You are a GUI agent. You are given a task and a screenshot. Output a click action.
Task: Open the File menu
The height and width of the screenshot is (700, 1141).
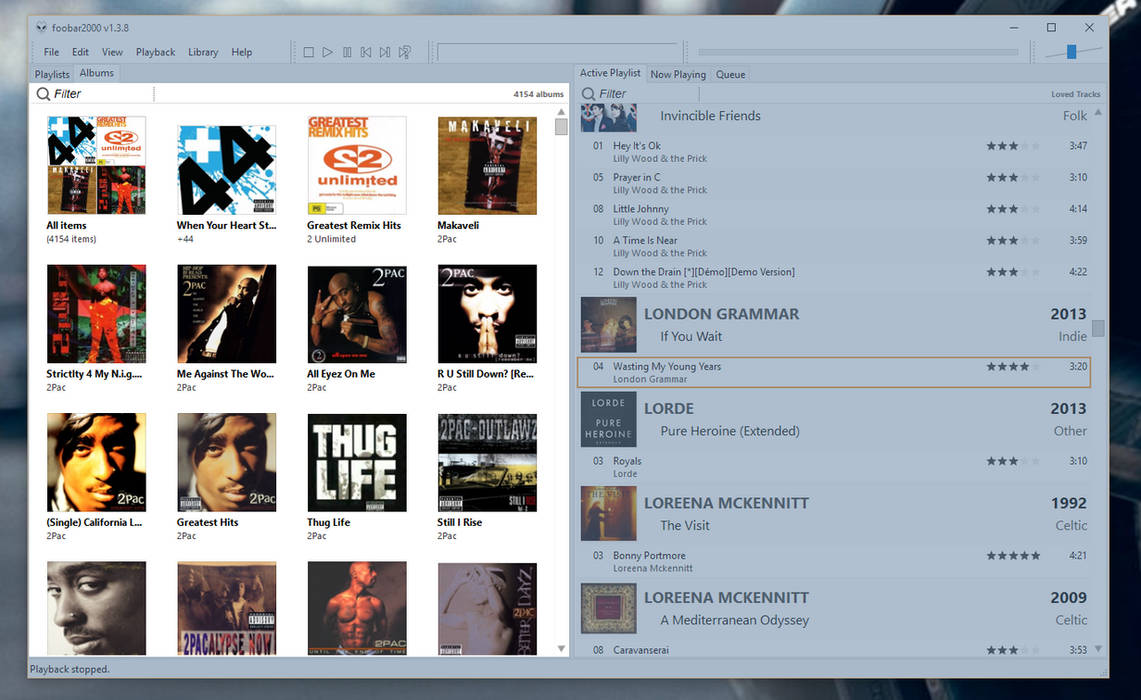tap(52, 52)
